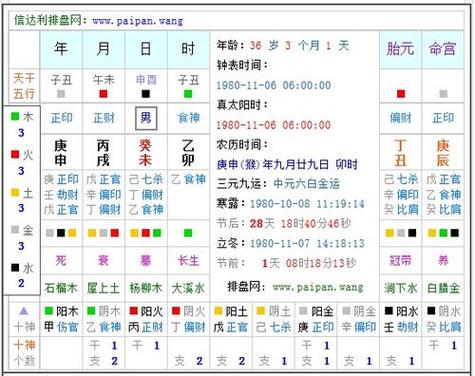Select the 胎元 column header
Viewport: 475px width, 376px height.
(x=400, y=49)
